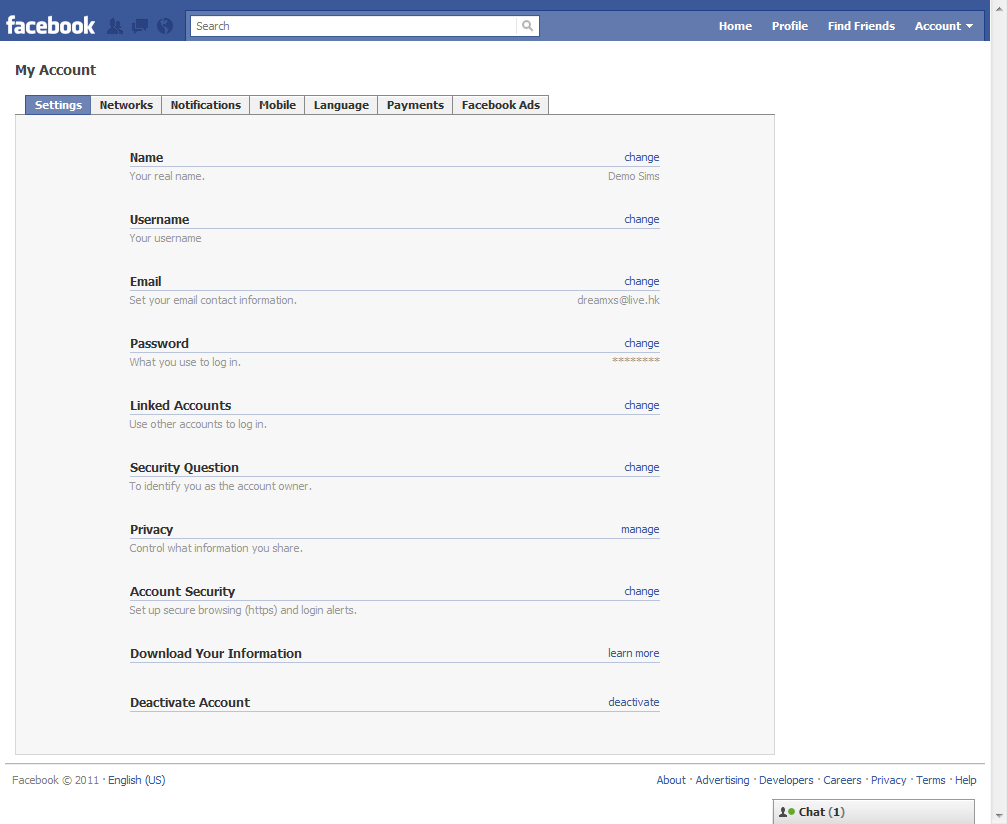The height and width of the screenshot is (824, 1007).
Task: Open the Careers footer link
Action: [842, 780]
